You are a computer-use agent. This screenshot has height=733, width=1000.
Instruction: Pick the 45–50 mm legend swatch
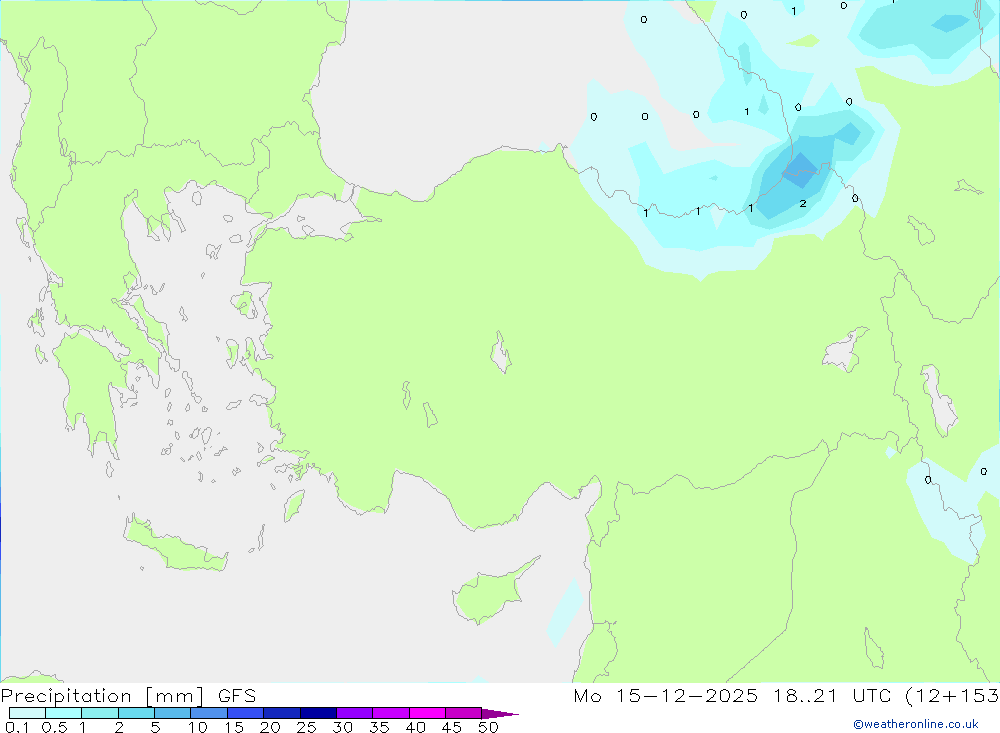tap(464, 713)
